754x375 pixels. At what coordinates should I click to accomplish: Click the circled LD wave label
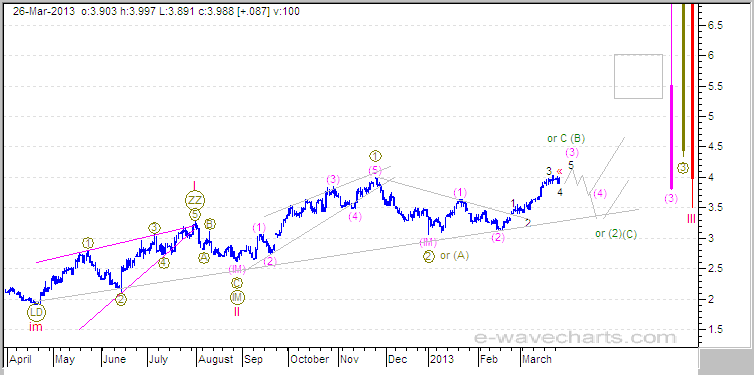coord(37,312)
